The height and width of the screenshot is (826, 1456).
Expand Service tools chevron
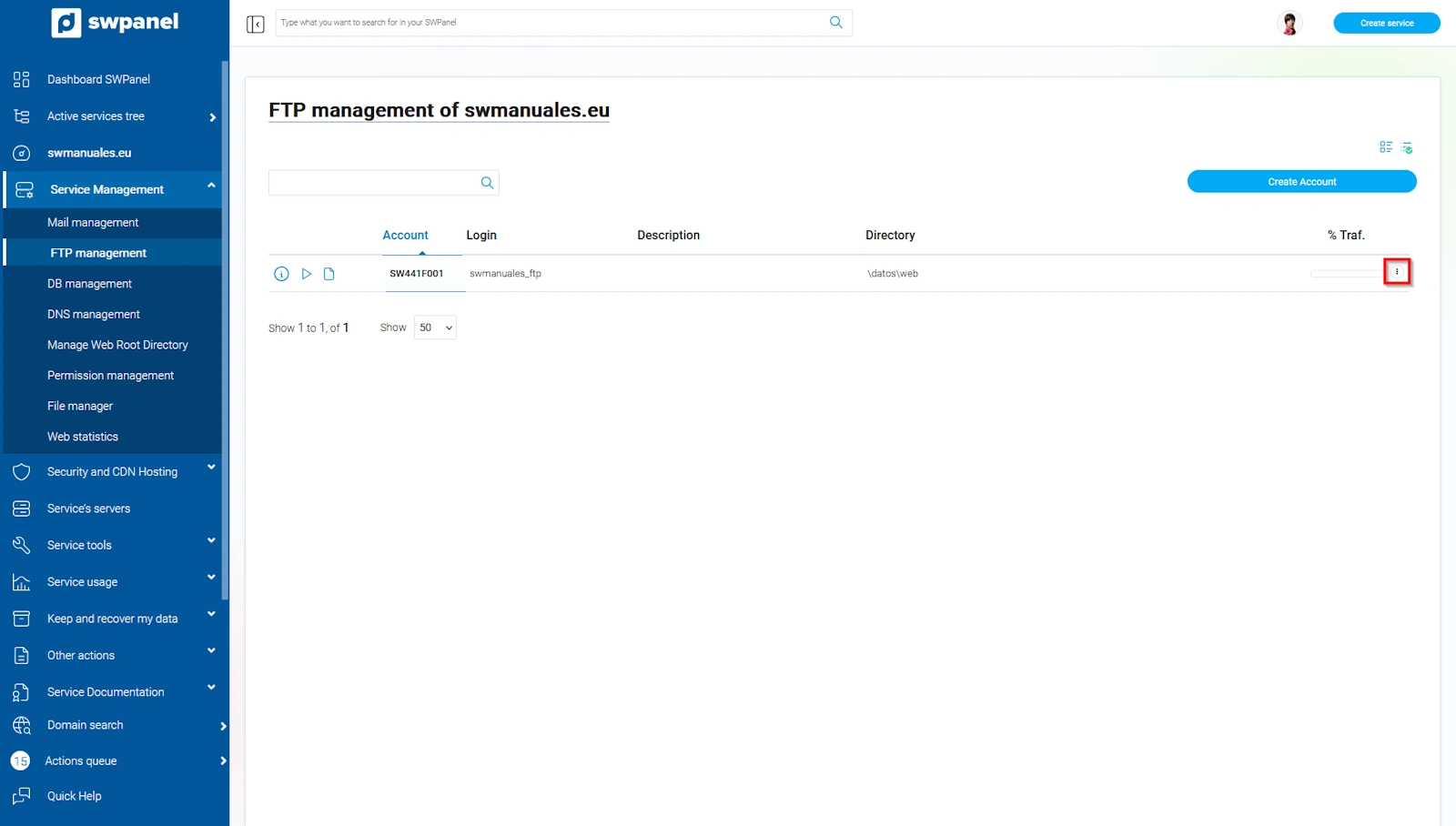[x=211, y=540]
